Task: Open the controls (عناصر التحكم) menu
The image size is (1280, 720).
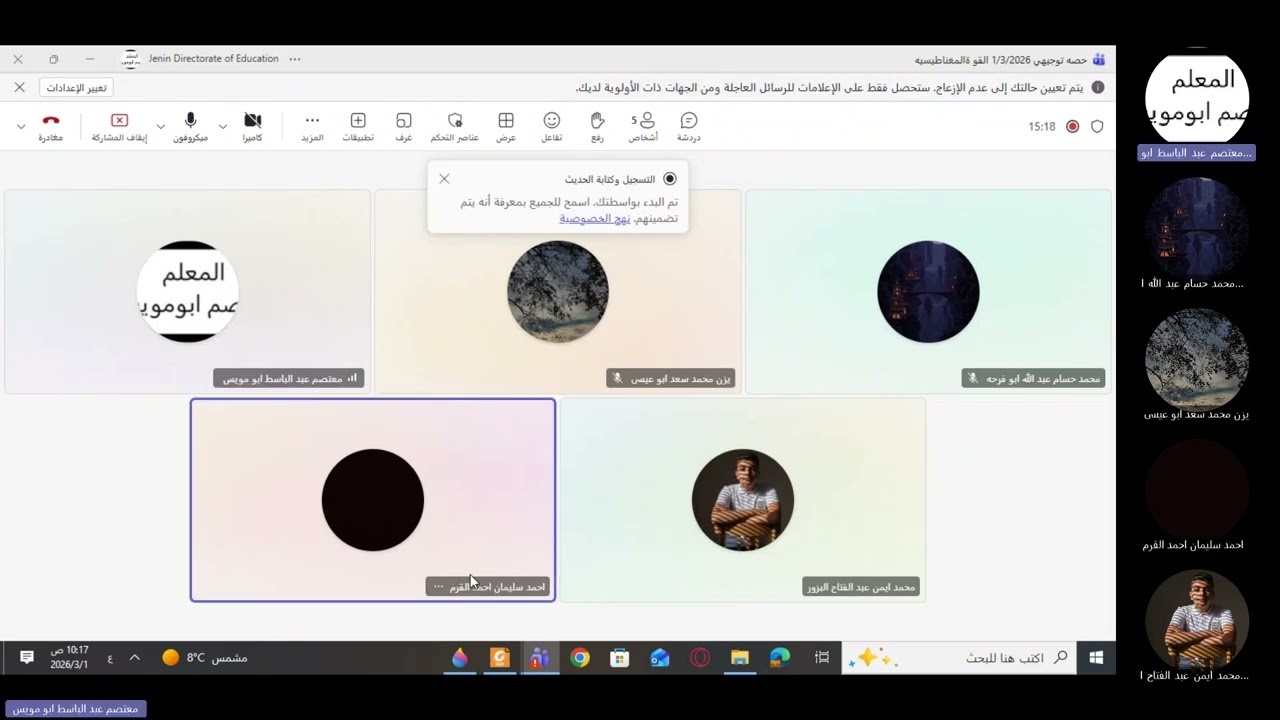Action: click(455, 127)
